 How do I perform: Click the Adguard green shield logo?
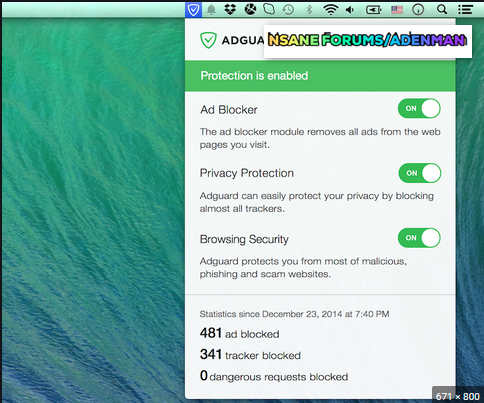click(209, 40)
